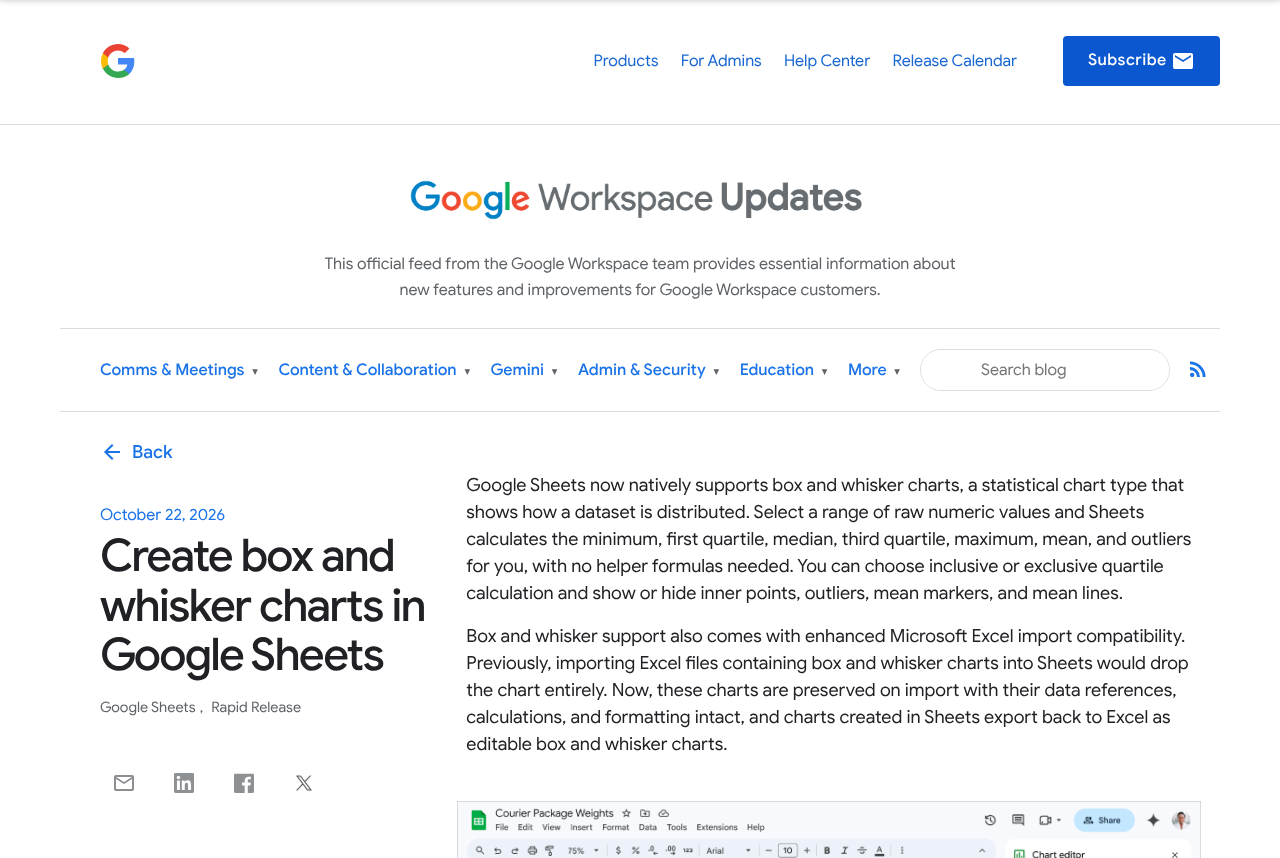The width and height of the screenshot is (1280, 858).
Task: Expand the Admin & Security menu
Action: point(649,370)
